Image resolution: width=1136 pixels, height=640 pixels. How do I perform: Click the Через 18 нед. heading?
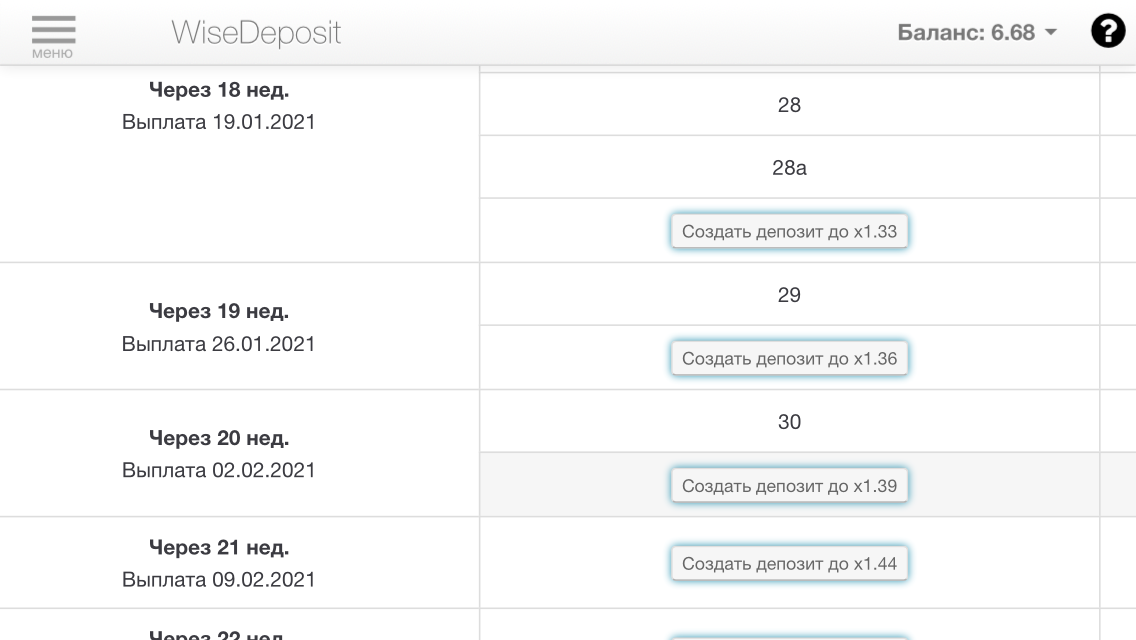click(x=219, y=90)
